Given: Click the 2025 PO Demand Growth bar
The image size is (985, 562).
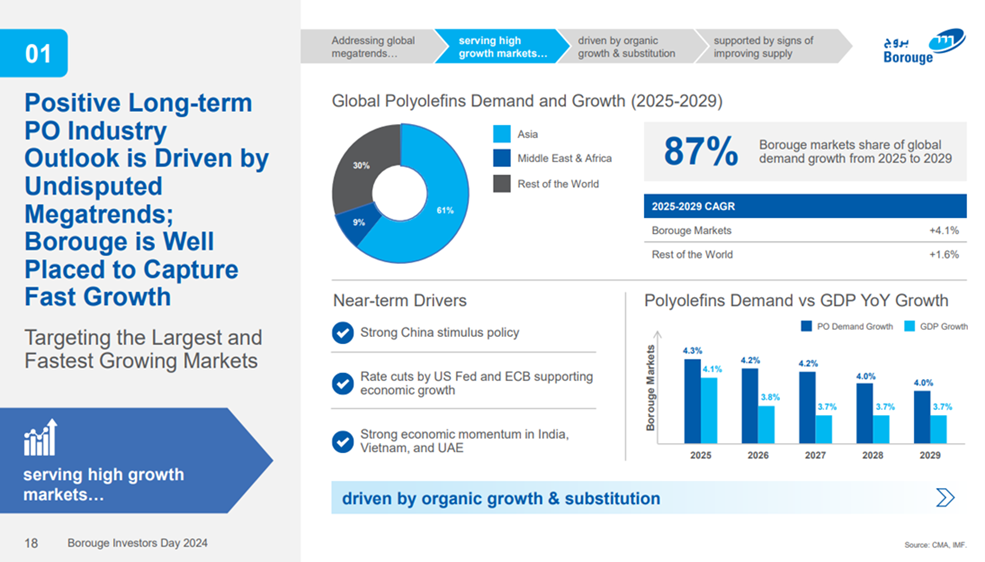Looking at the screenshot, I should [x=692, y=400].
